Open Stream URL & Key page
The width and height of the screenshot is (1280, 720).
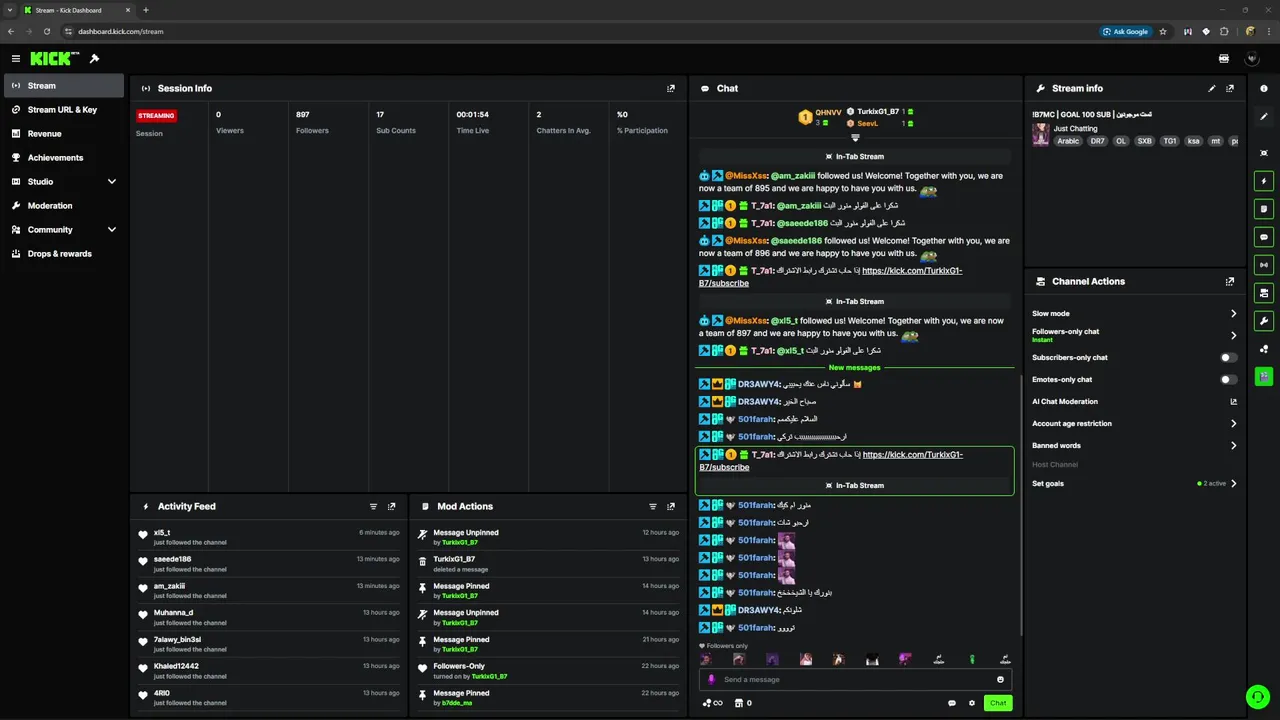pyautogui.click(x=63, y=110)
